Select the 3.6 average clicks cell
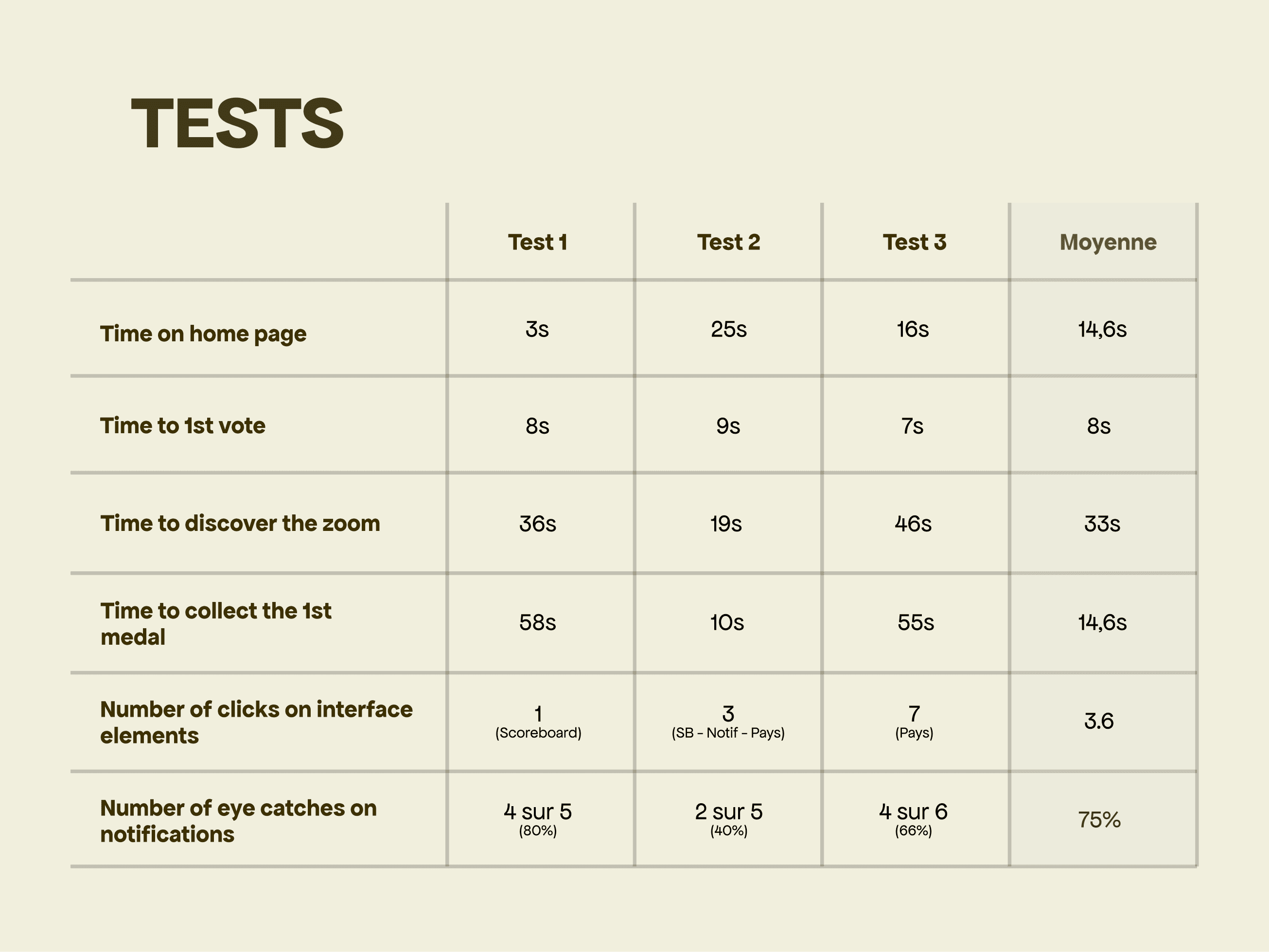1269x952 pixels. 1099,722
